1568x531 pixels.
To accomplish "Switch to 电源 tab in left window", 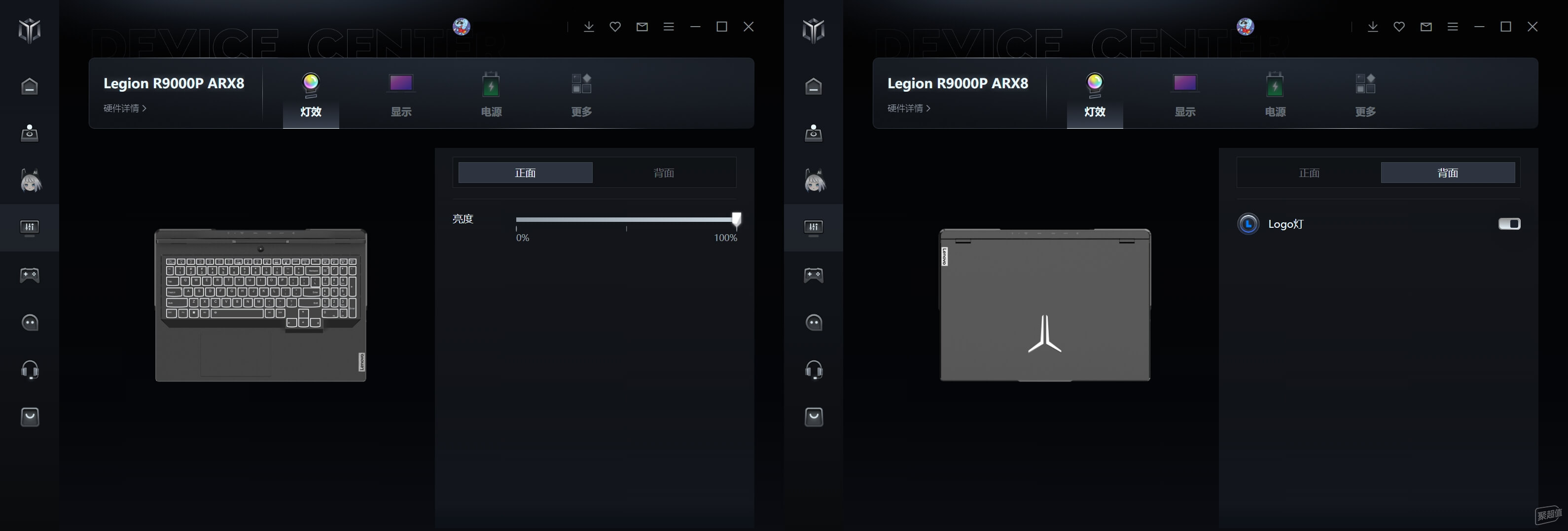I will 491,95.
